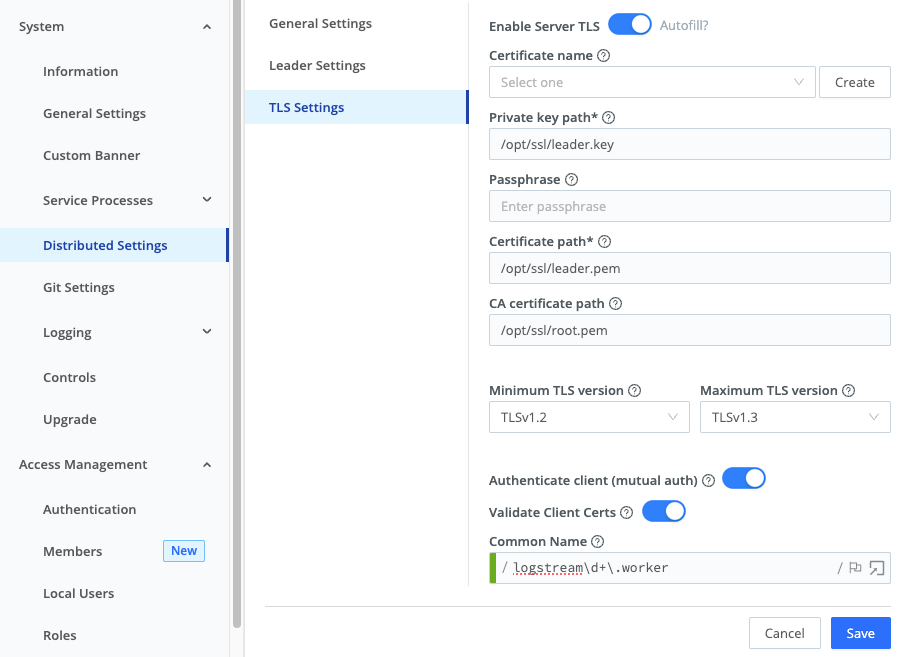906x657 pixels.
Task: Click the regex flag icon in Common Name field
Action: [x=855, y=567]
